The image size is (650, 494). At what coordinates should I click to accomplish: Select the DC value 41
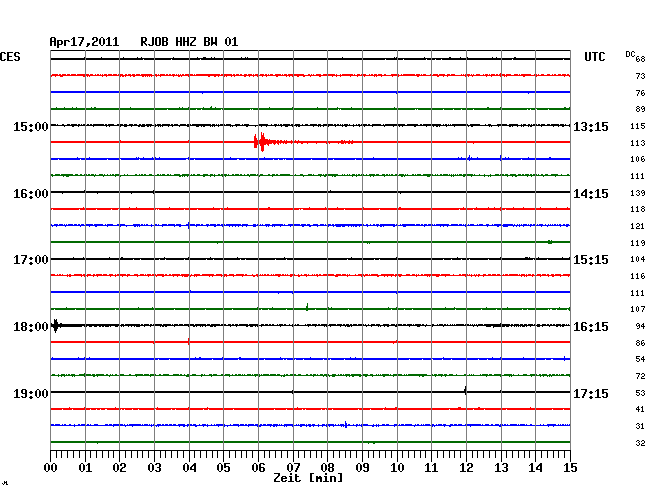tap(640, 409)
